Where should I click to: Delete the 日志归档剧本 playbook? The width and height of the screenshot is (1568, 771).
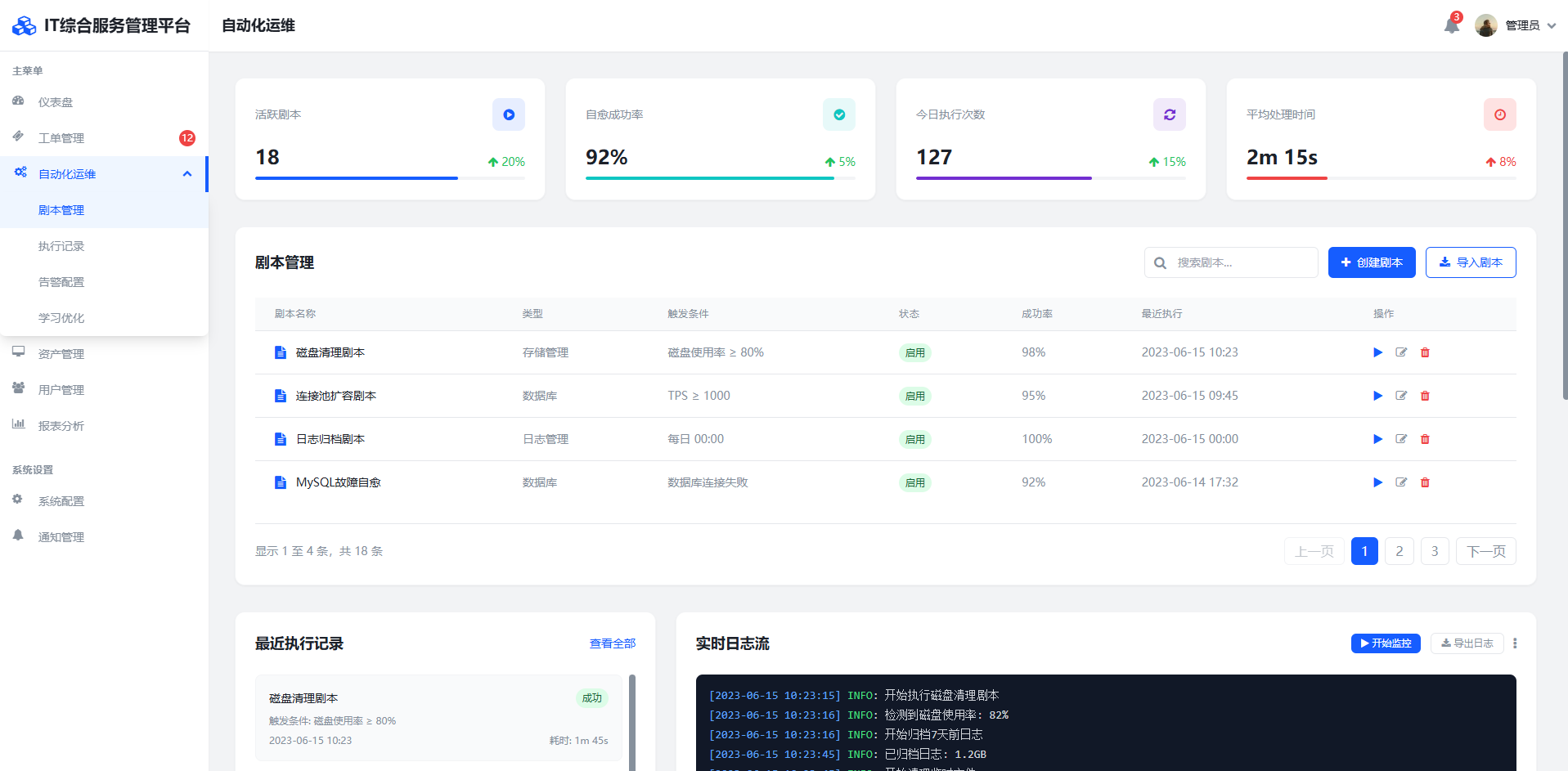[x=1425, y=439]
